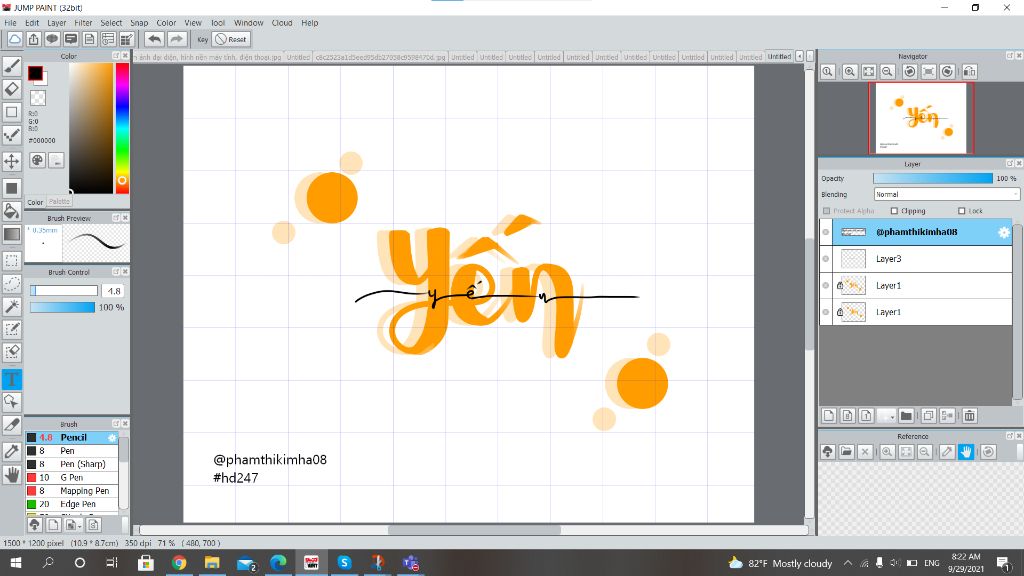Viewport: 1024px width, 576px height.
Task: Click the layer Opacity slider
Action: [933, 178]
